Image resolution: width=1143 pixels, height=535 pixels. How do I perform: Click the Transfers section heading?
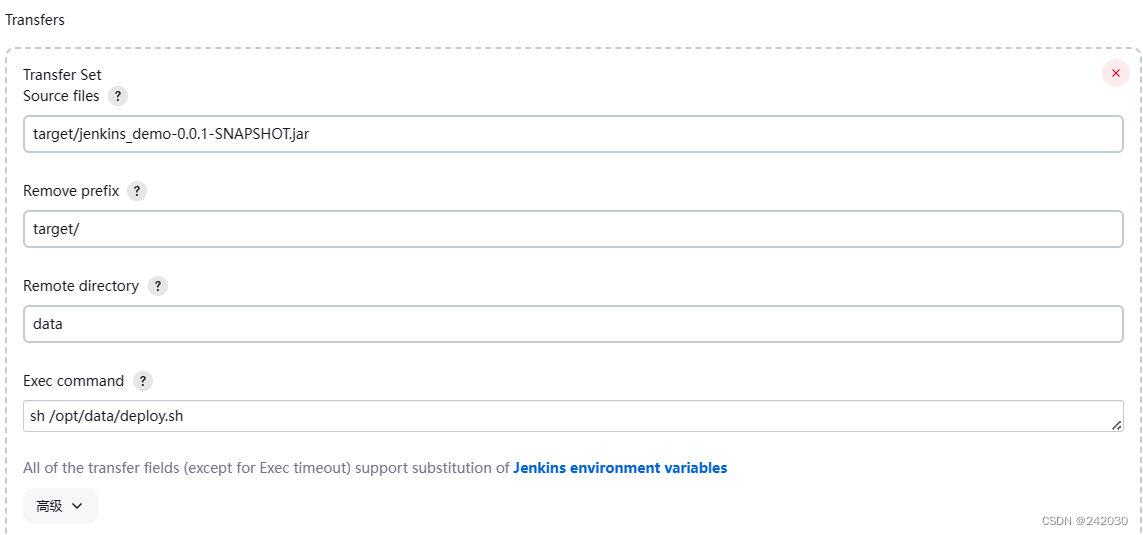pyautogui.click(x=35, y=20)
